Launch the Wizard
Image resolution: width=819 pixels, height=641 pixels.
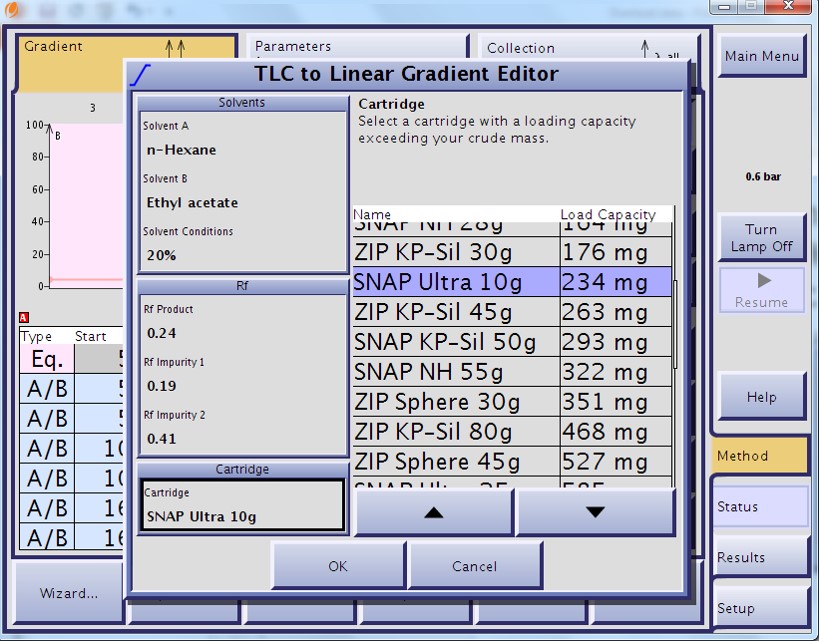(68, 593)
